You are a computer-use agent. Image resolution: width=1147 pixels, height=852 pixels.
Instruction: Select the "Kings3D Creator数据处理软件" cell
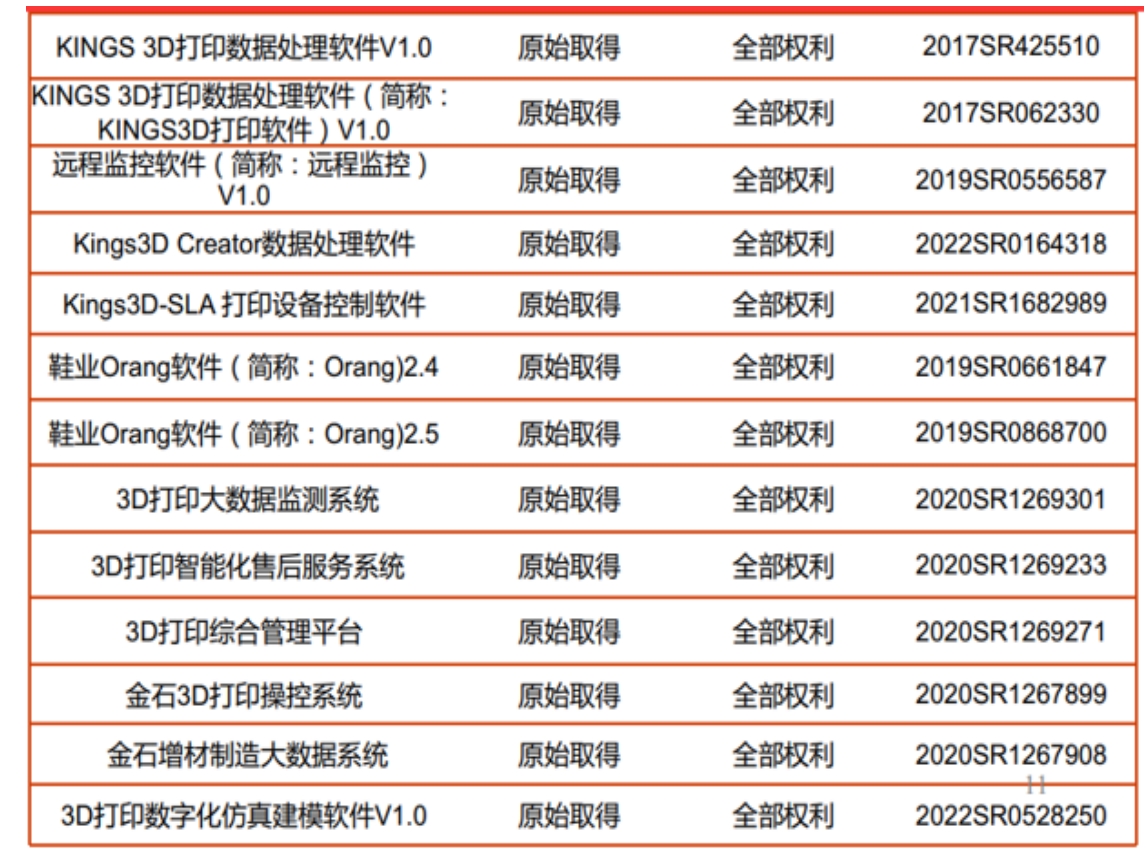(244, 244)
